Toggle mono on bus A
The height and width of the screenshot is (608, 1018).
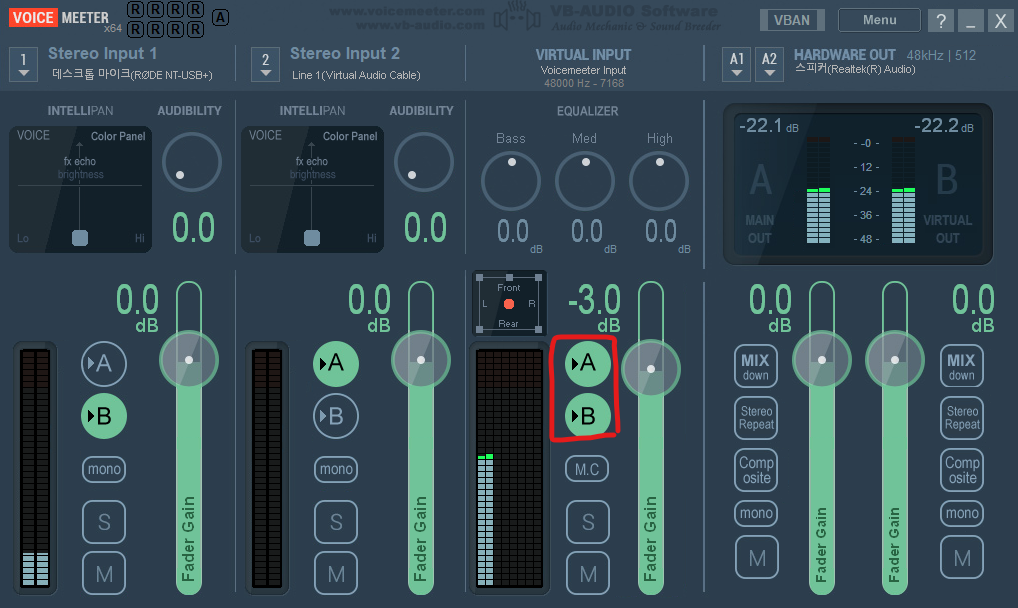point(756,513)
